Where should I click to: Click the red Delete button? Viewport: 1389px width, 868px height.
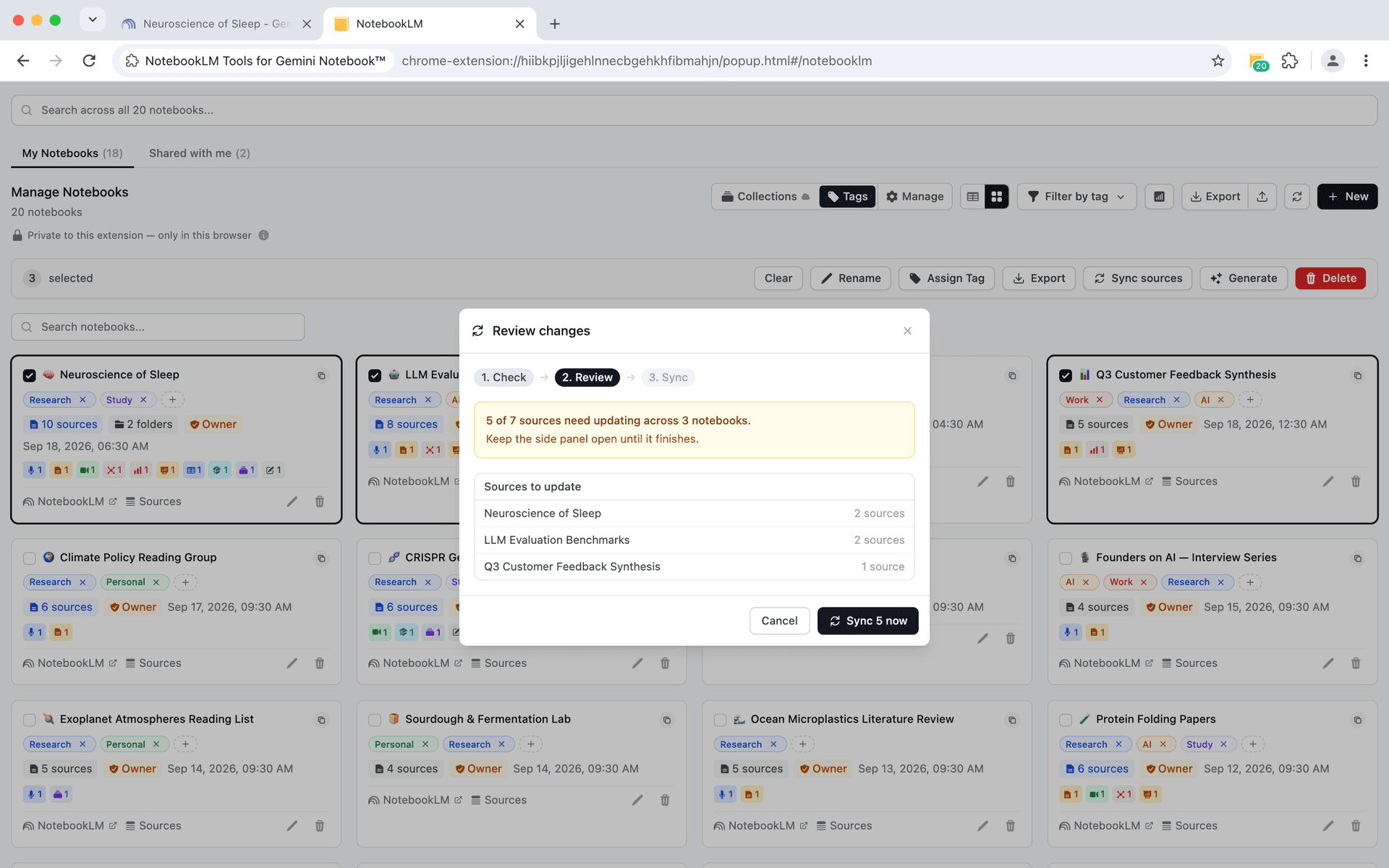(x=1330, y=278)
